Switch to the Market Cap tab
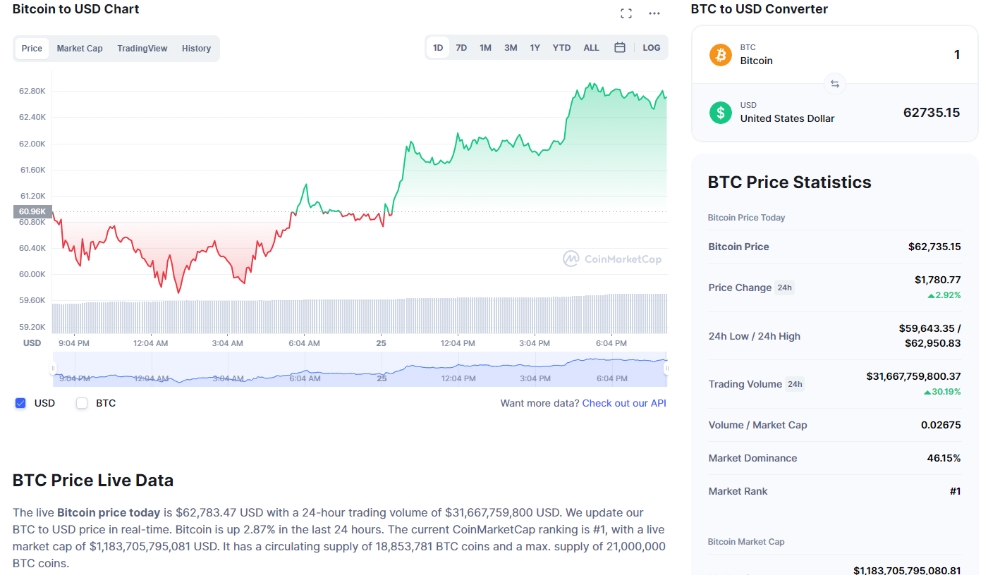The width and height of the screenshot is (1000, 575). (79, 48)
